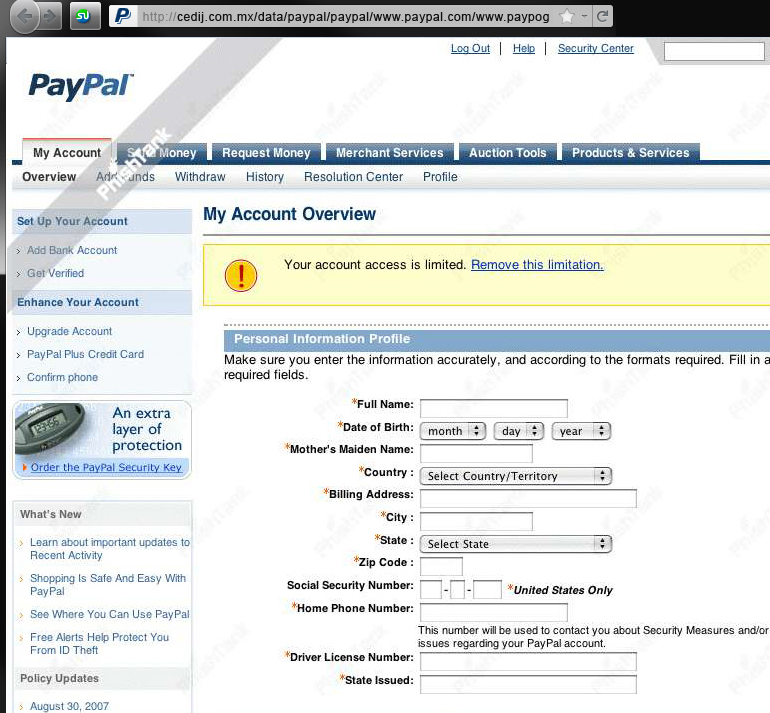Screen dimensions: 770x713
Task: Click the Set Up Your Account heading
Action: coord(72,221)
